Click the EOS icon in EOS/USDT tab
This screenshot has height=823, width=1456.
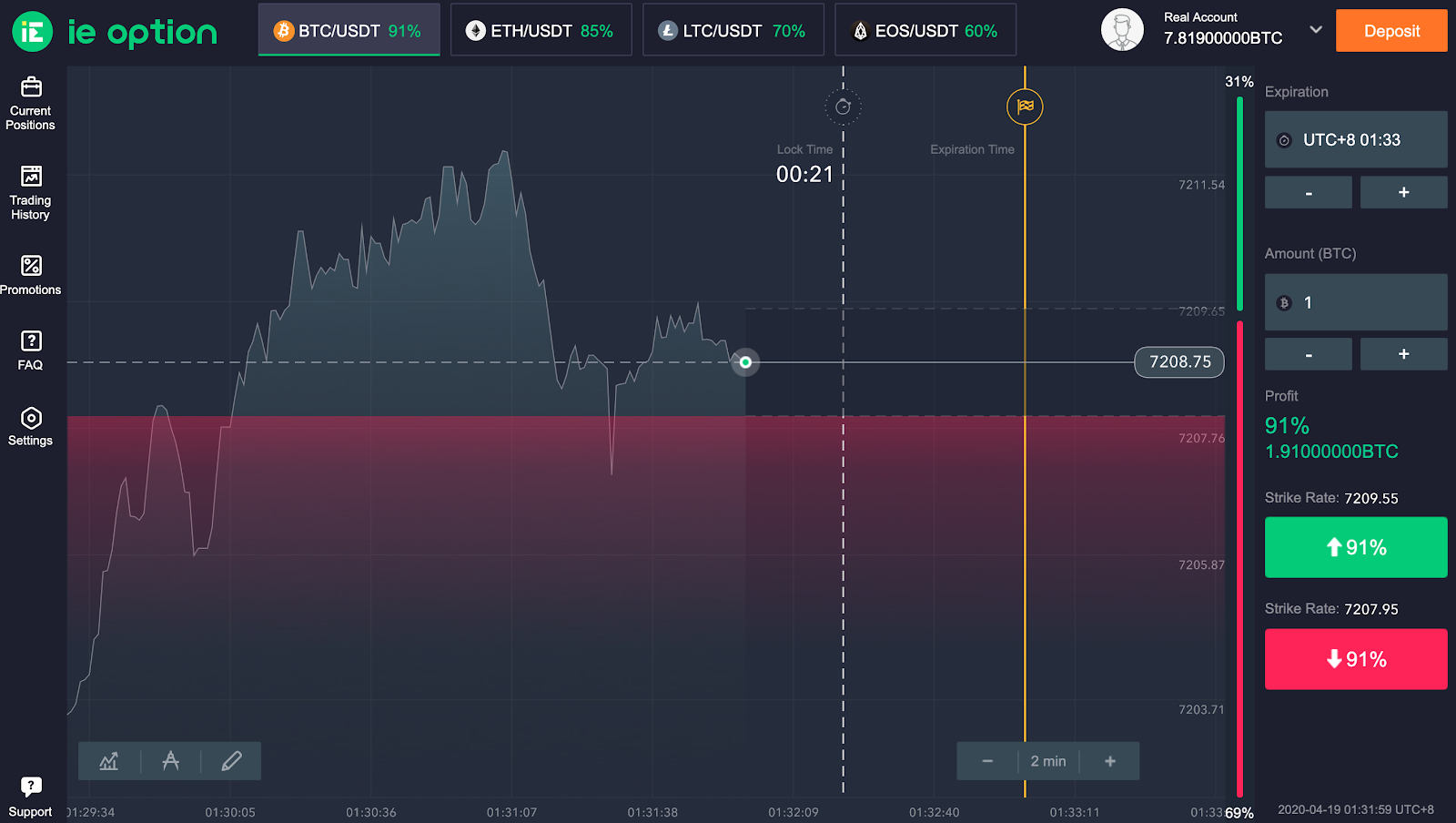(860, 31)
